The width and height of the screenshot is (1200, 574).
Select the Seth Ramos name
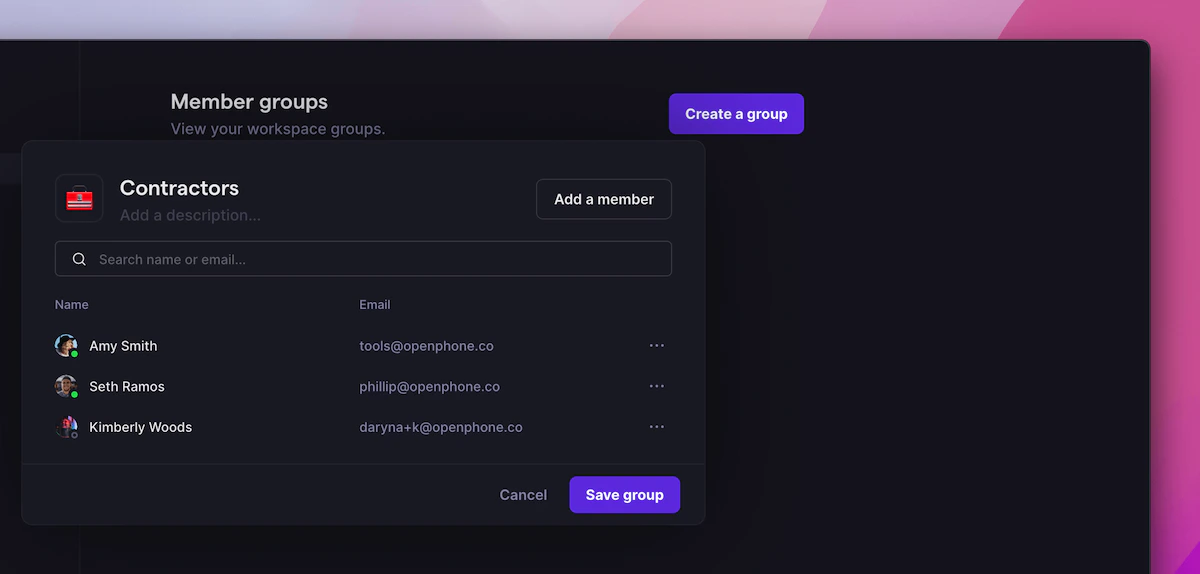point(127,386)
